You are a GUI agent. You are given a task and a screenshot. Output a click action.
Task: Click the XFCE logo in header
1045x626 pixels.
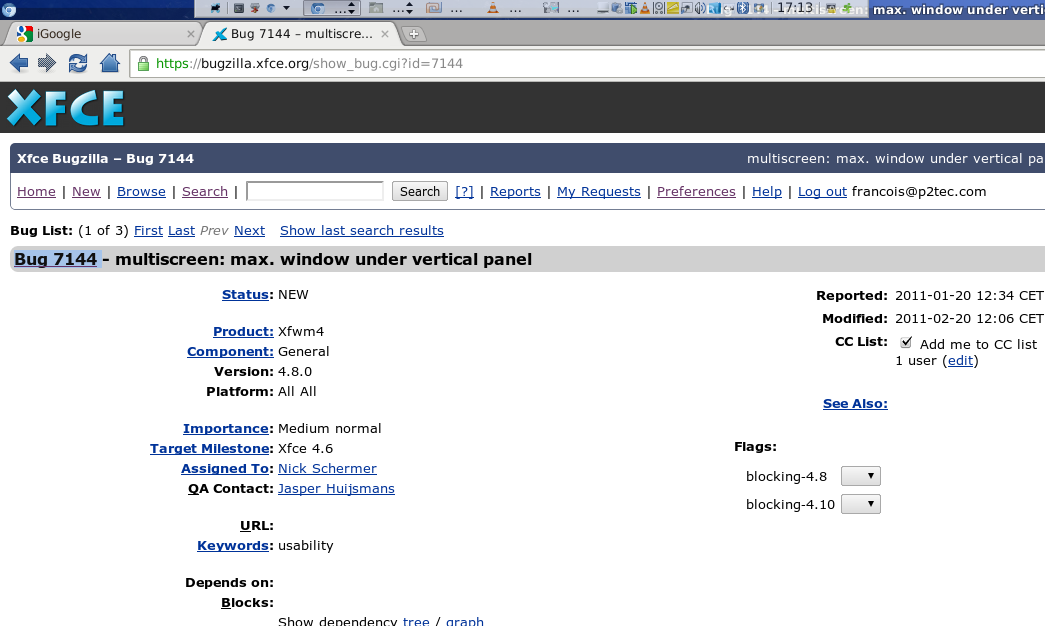pyautogui.click(x=66, y=108)
